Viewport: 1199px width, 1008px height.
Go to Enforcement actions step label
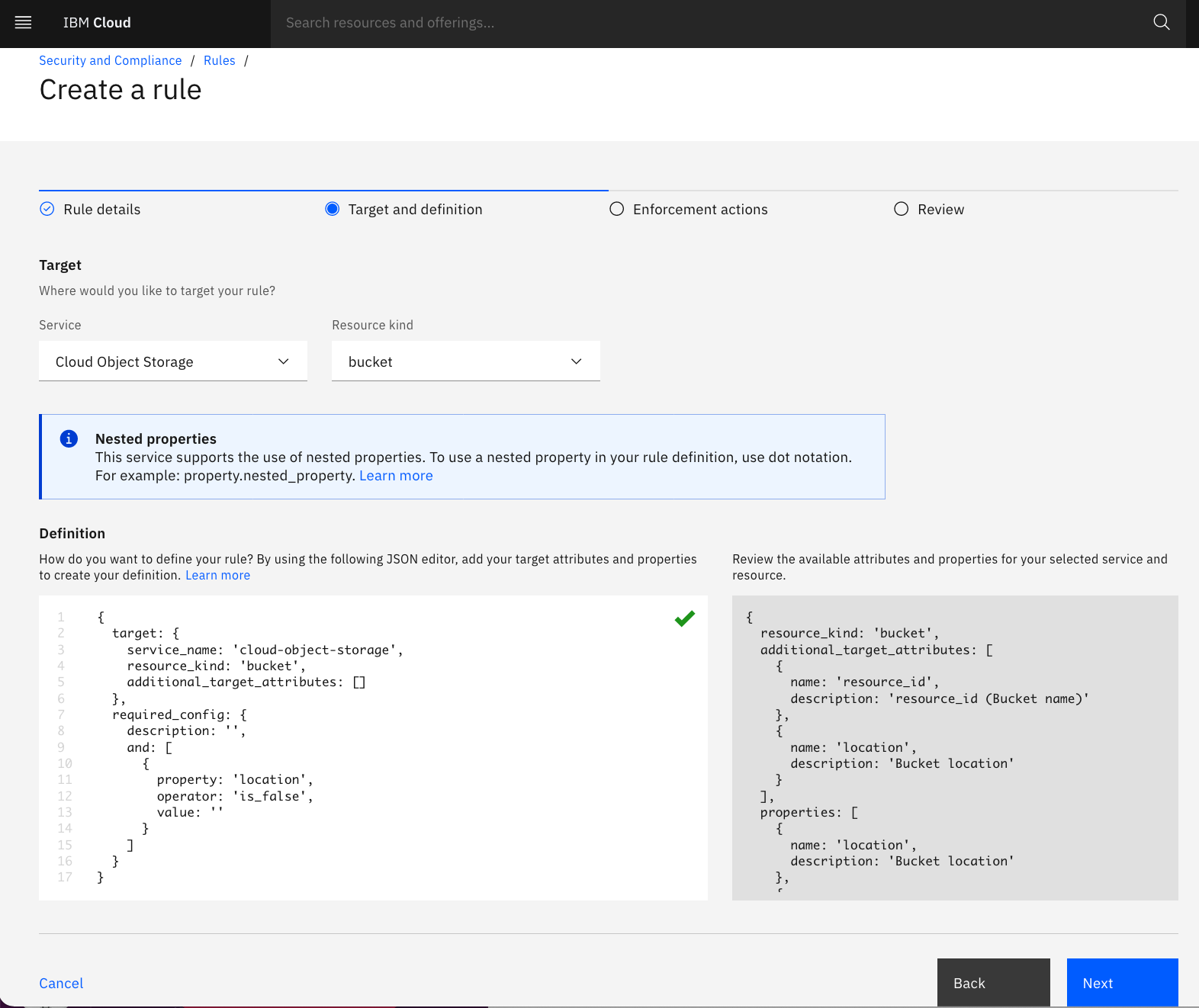pyautogui.click(x=700, y=210)
